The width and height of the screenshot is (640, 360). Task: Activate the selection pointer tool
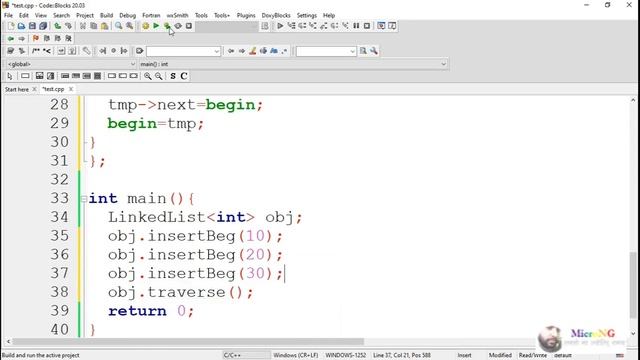point(10,76)
